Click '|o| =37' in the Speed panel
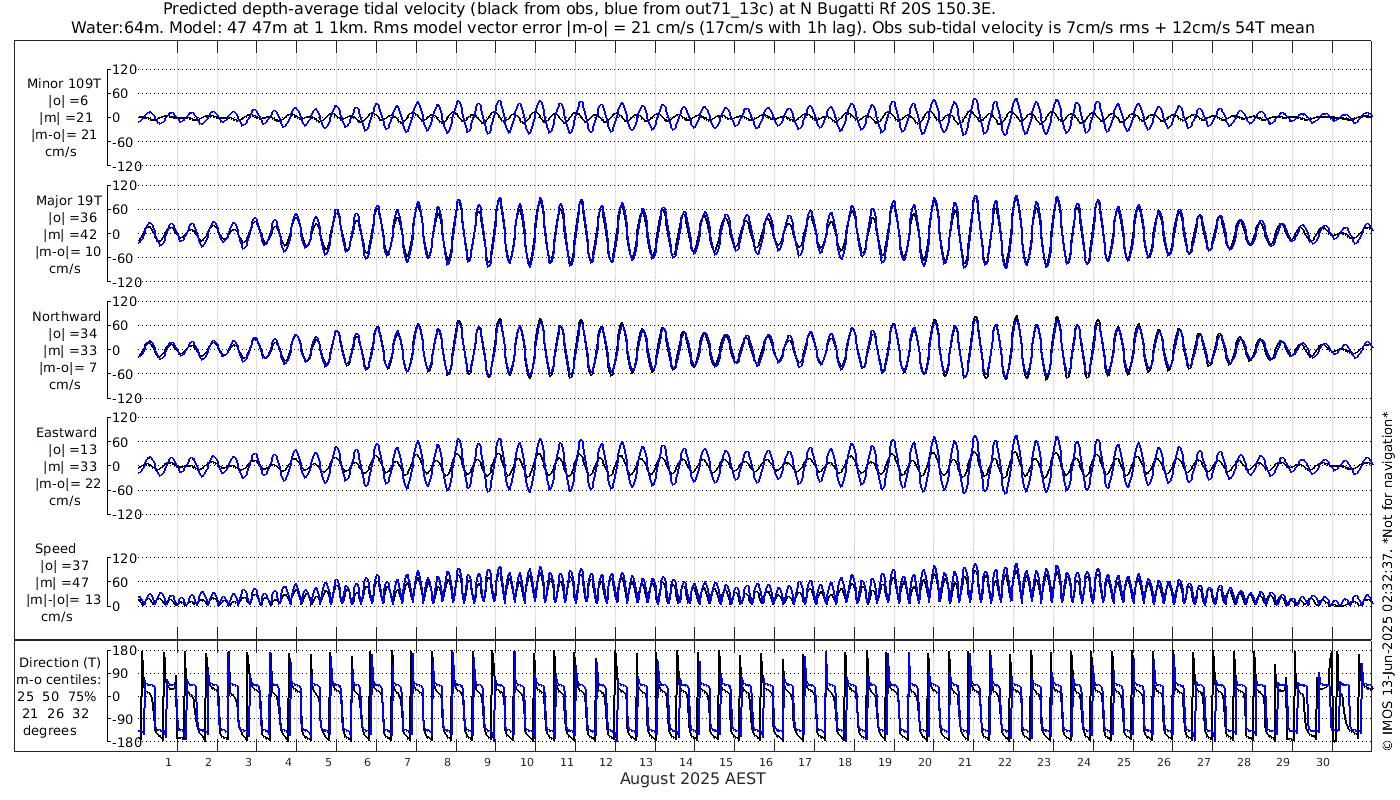1400x800 pixels. click(62, 566)
